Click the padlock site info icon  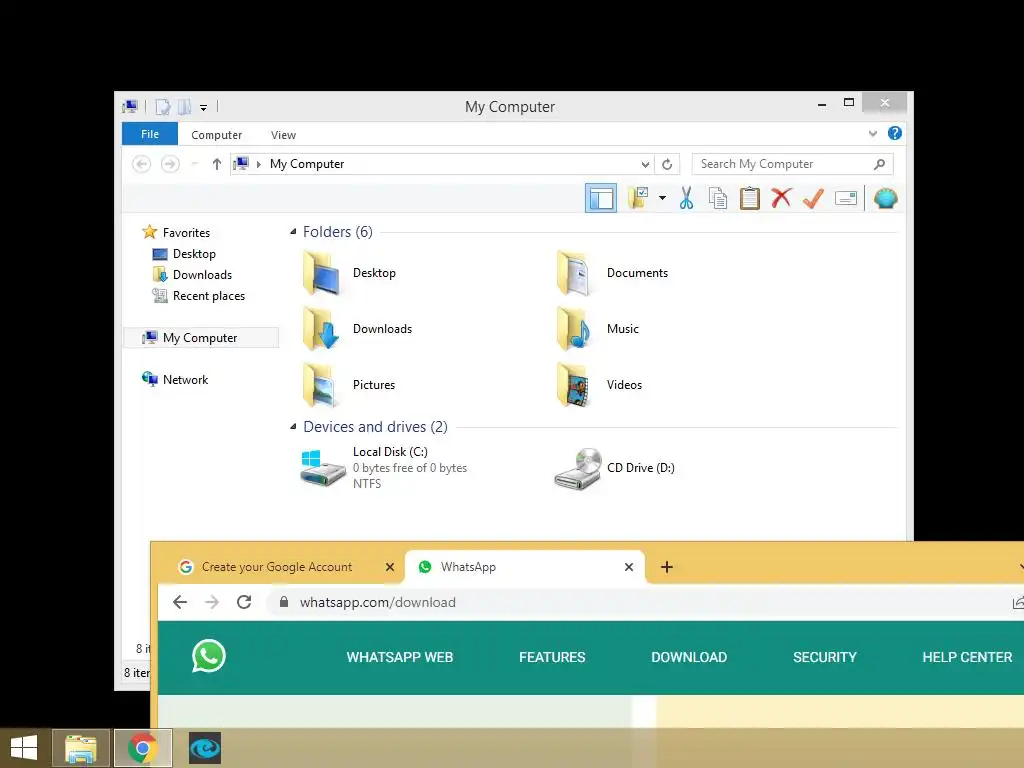[283, 602]
